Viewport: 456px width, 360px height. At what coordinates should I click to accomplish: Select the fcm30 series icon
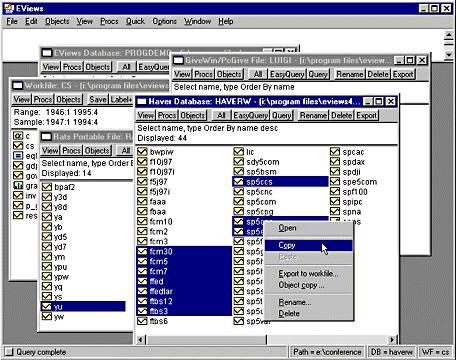pyautogui.click(x=142, y=251)
